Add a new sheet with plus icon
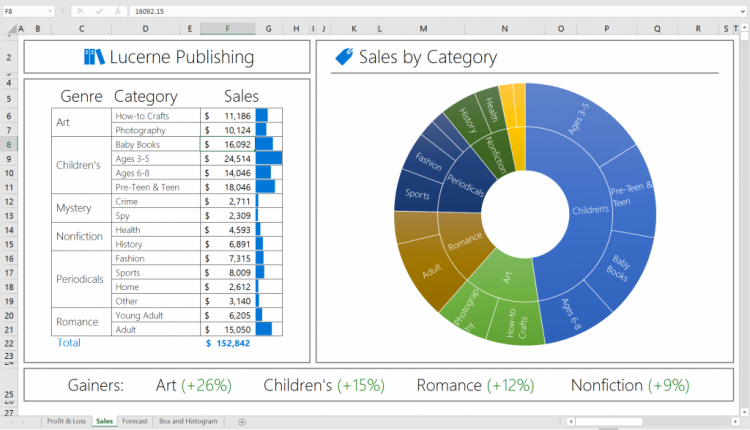 tap(242, 421)
